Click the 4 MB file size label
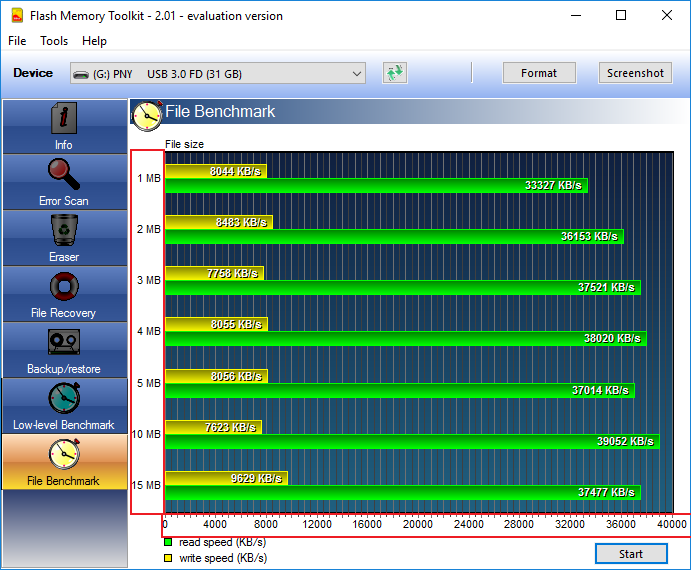 [149, 331]
